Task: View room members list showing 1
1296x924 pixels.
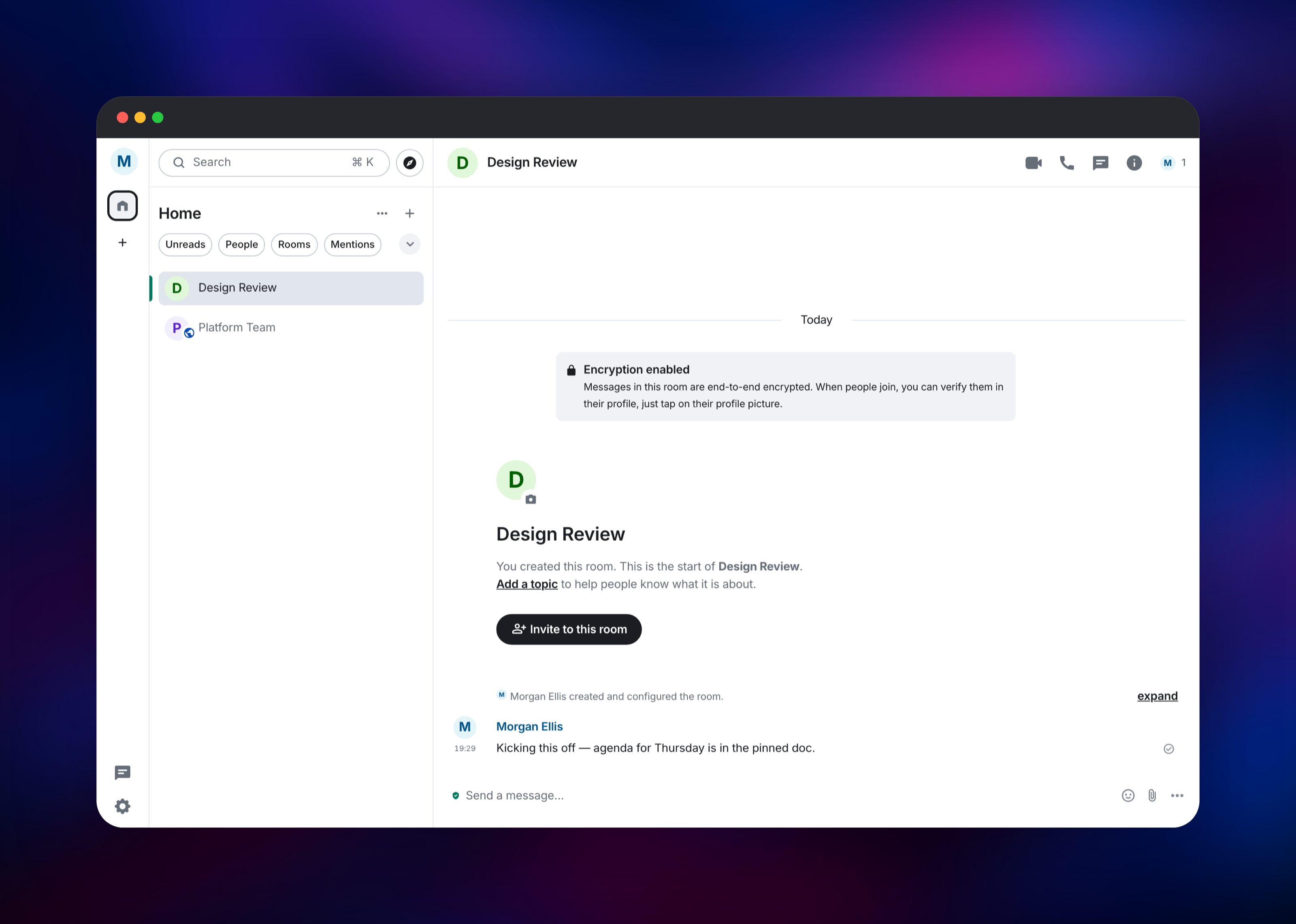Action: click(1173, 163)
